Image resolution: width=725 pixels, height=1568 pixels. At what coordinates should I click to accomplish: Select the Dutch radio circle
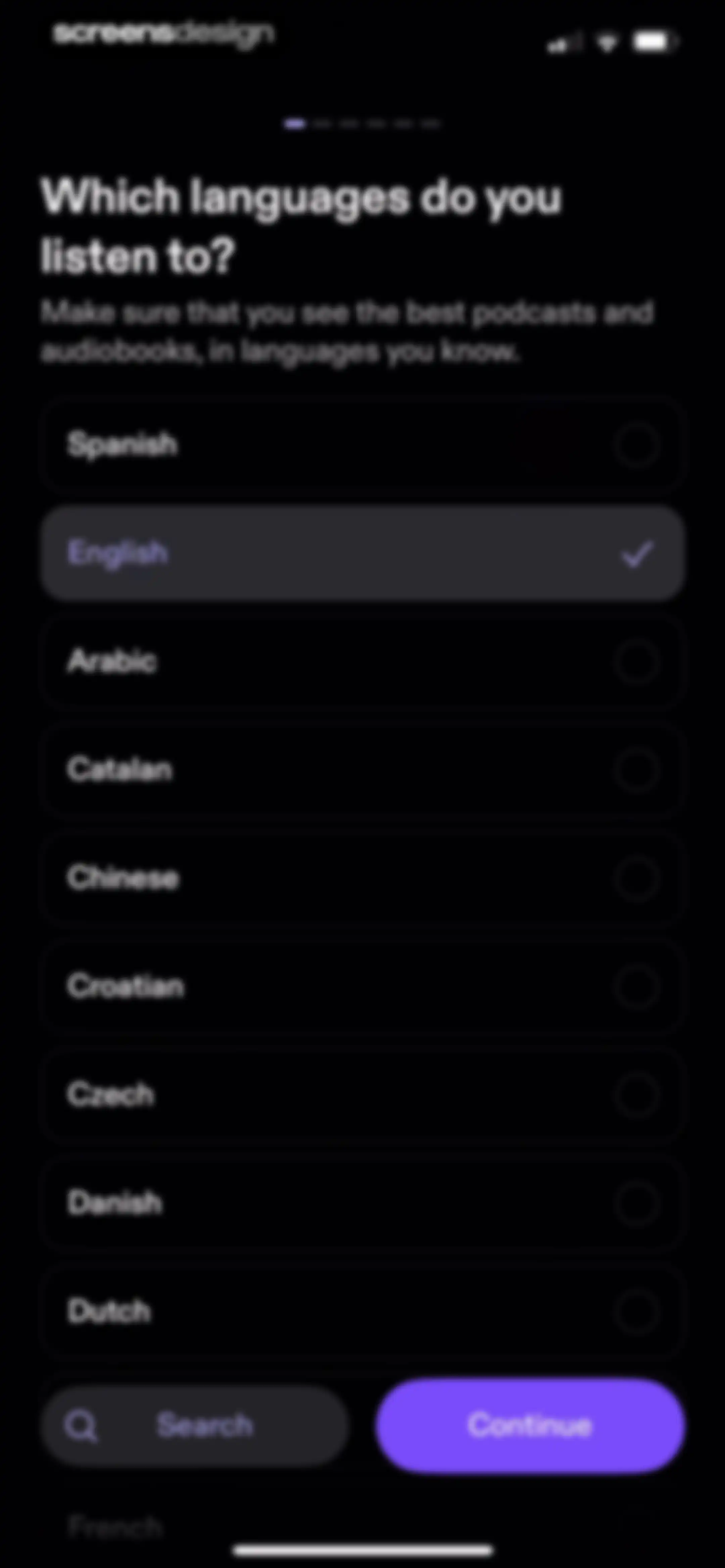click(x=636, y=1312)
